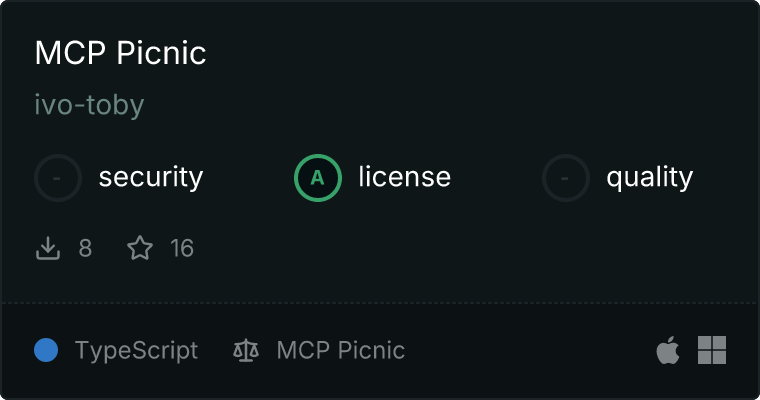Click the dash inside the security circle
The width and height of the screenshot is (760, 400).
[x=57, y=178]
